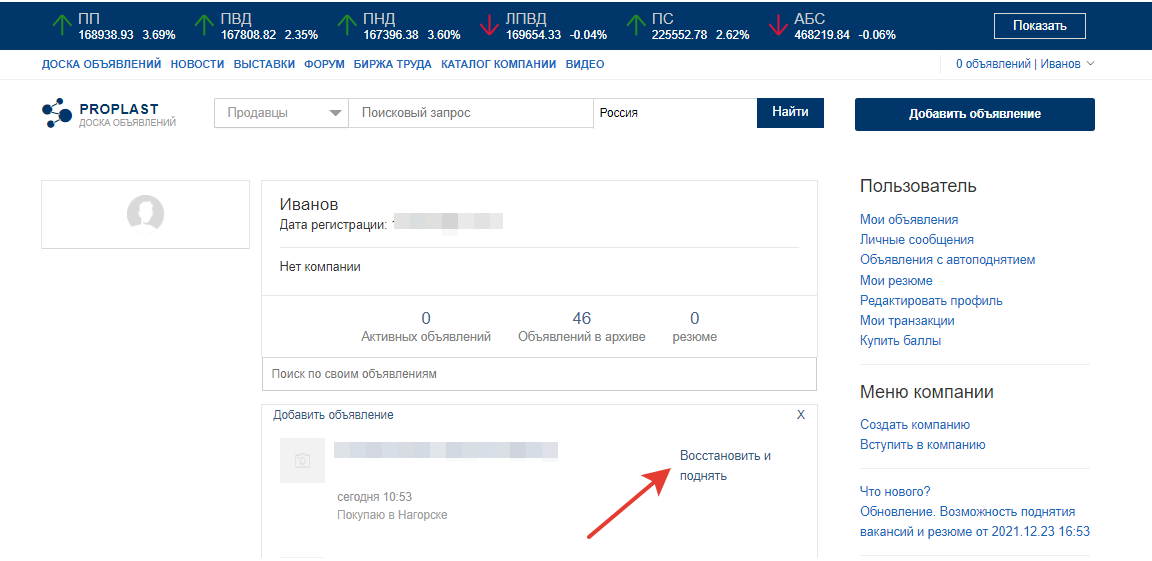Click Создать компанию link
1152x561 pixels.
click(x=915, y=424)
